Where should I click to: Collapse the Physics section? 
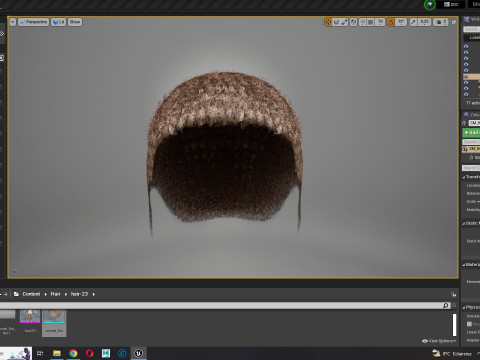(464, 307)
